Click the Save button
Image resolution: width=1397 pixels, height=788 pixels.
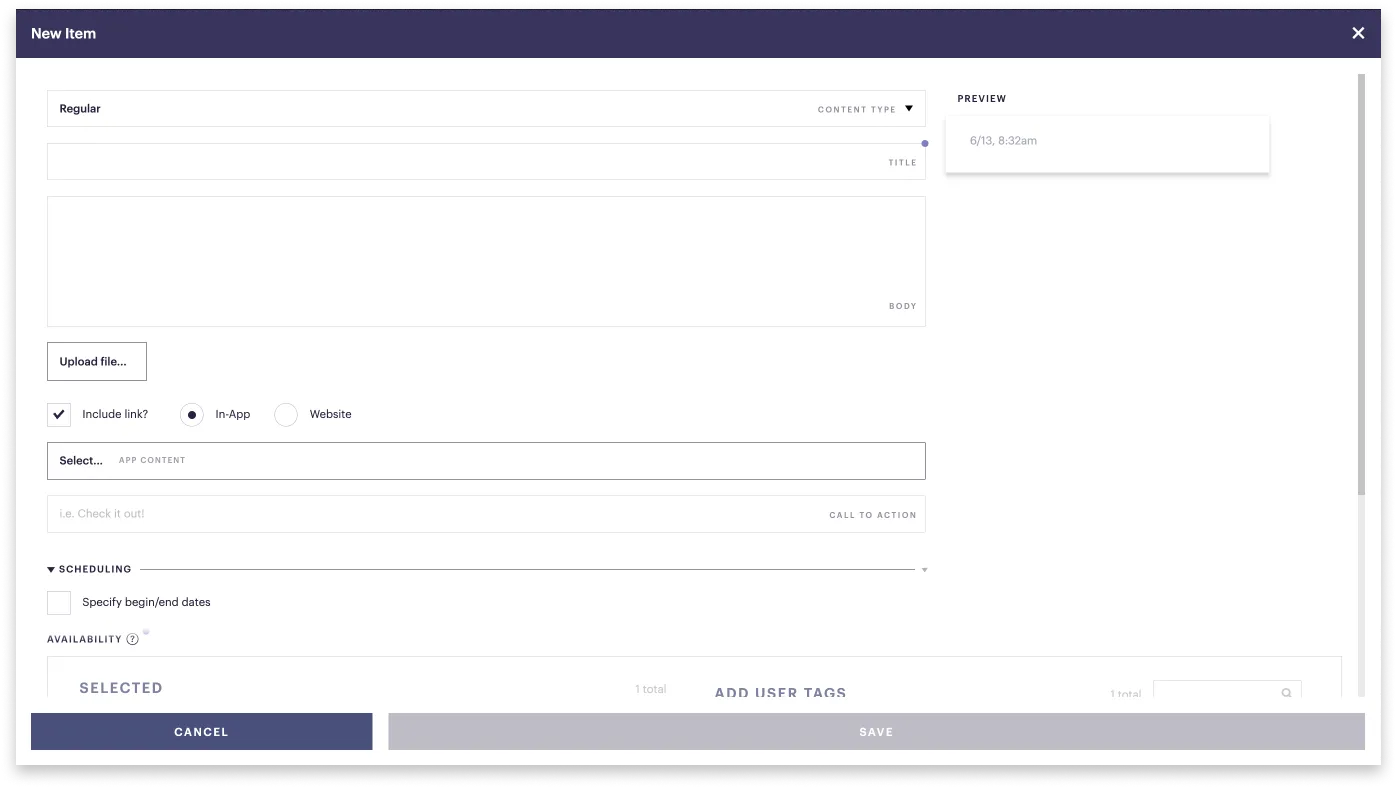click(x=876, y=732)
